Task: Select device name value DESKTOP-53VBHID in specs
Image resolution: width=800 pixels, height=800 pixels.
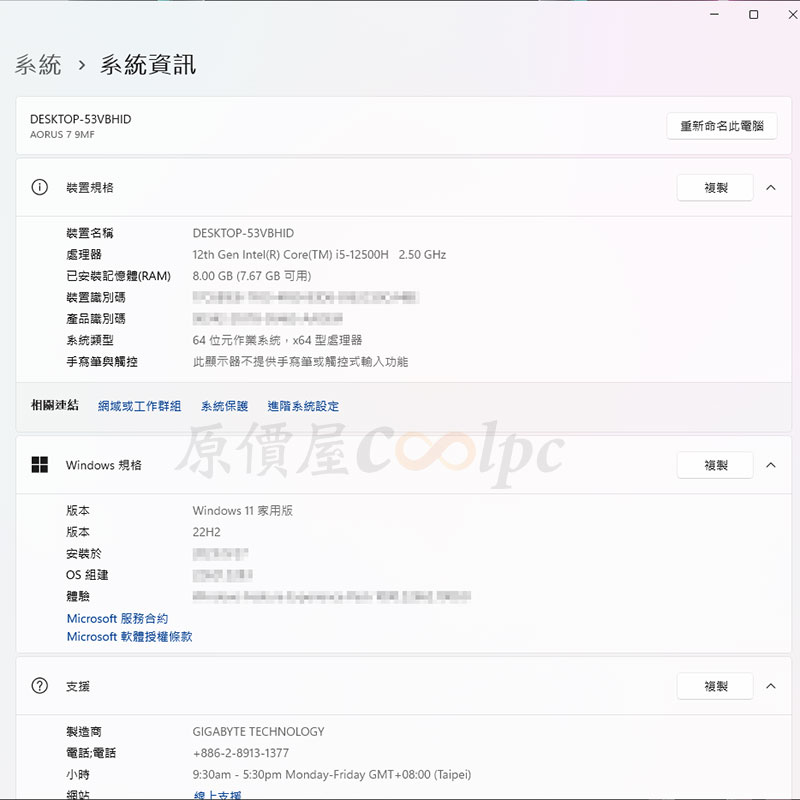Action: (x=243, y=233)
